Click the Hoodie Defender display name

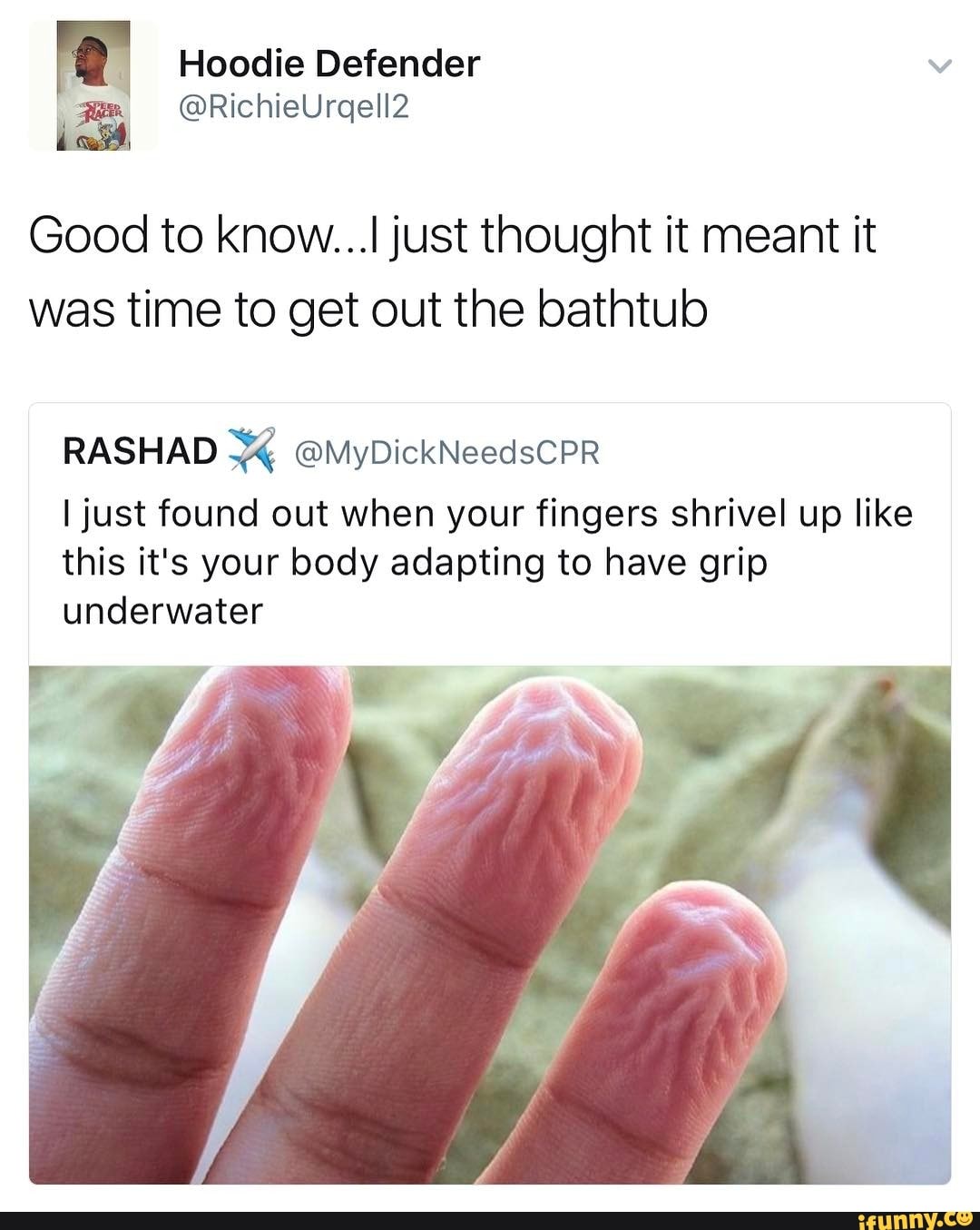click(329, 64)
